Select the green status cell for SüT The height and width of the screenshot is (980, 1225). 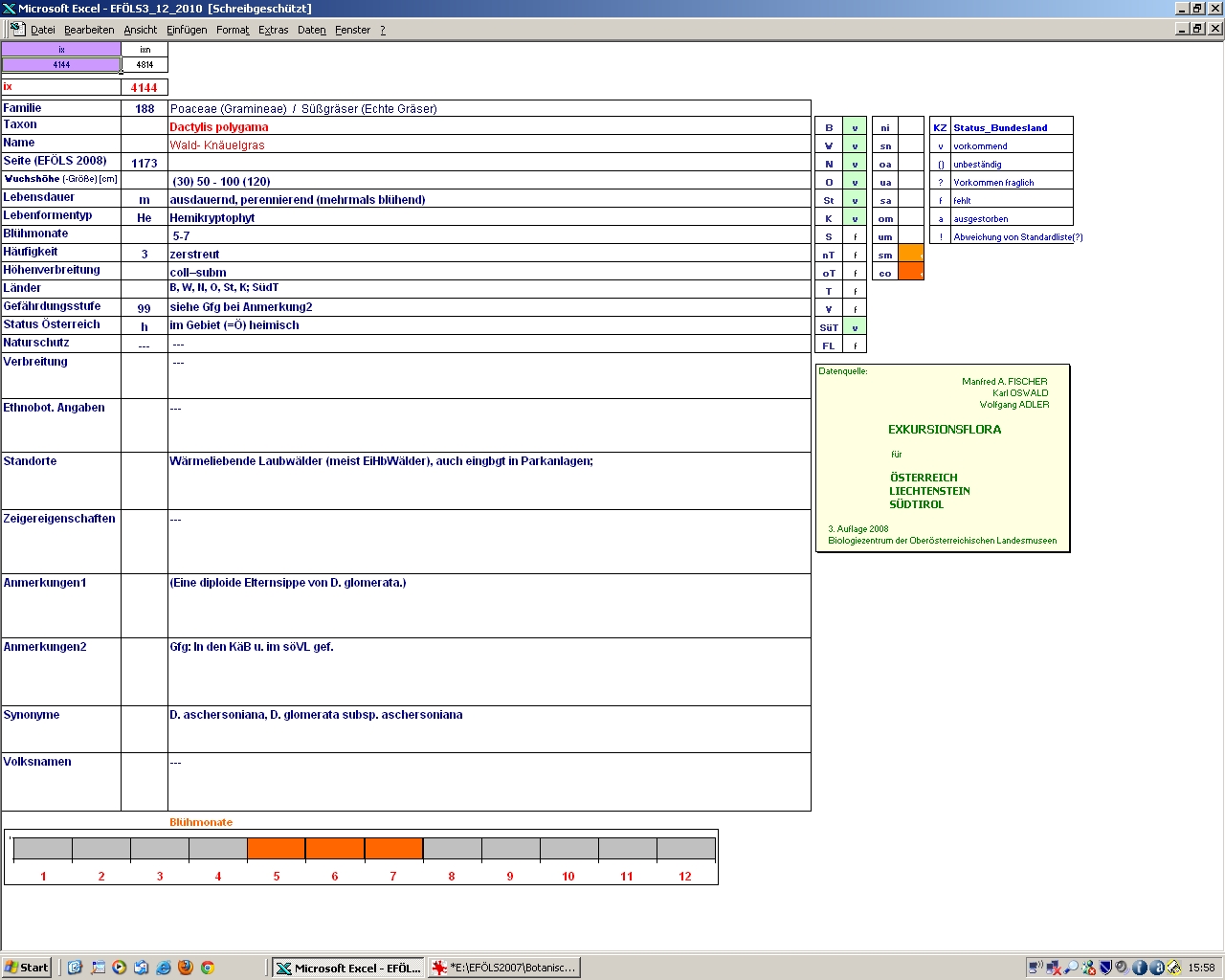tap(855, 326)
